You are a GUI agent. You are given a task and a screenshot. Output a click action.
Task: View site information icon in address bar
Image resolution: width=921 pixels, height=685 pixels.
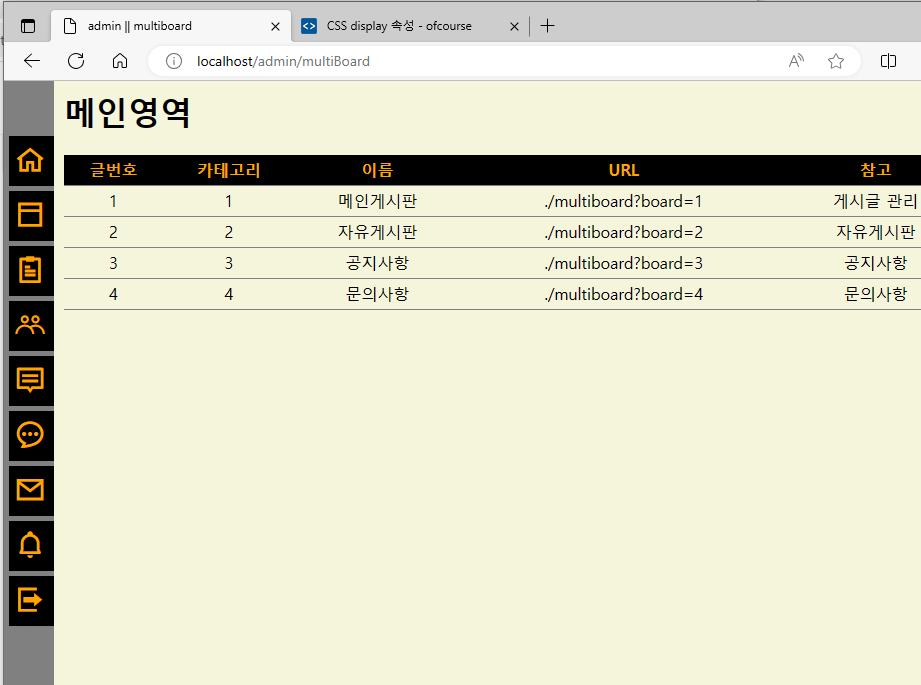(x=174, y=61)
